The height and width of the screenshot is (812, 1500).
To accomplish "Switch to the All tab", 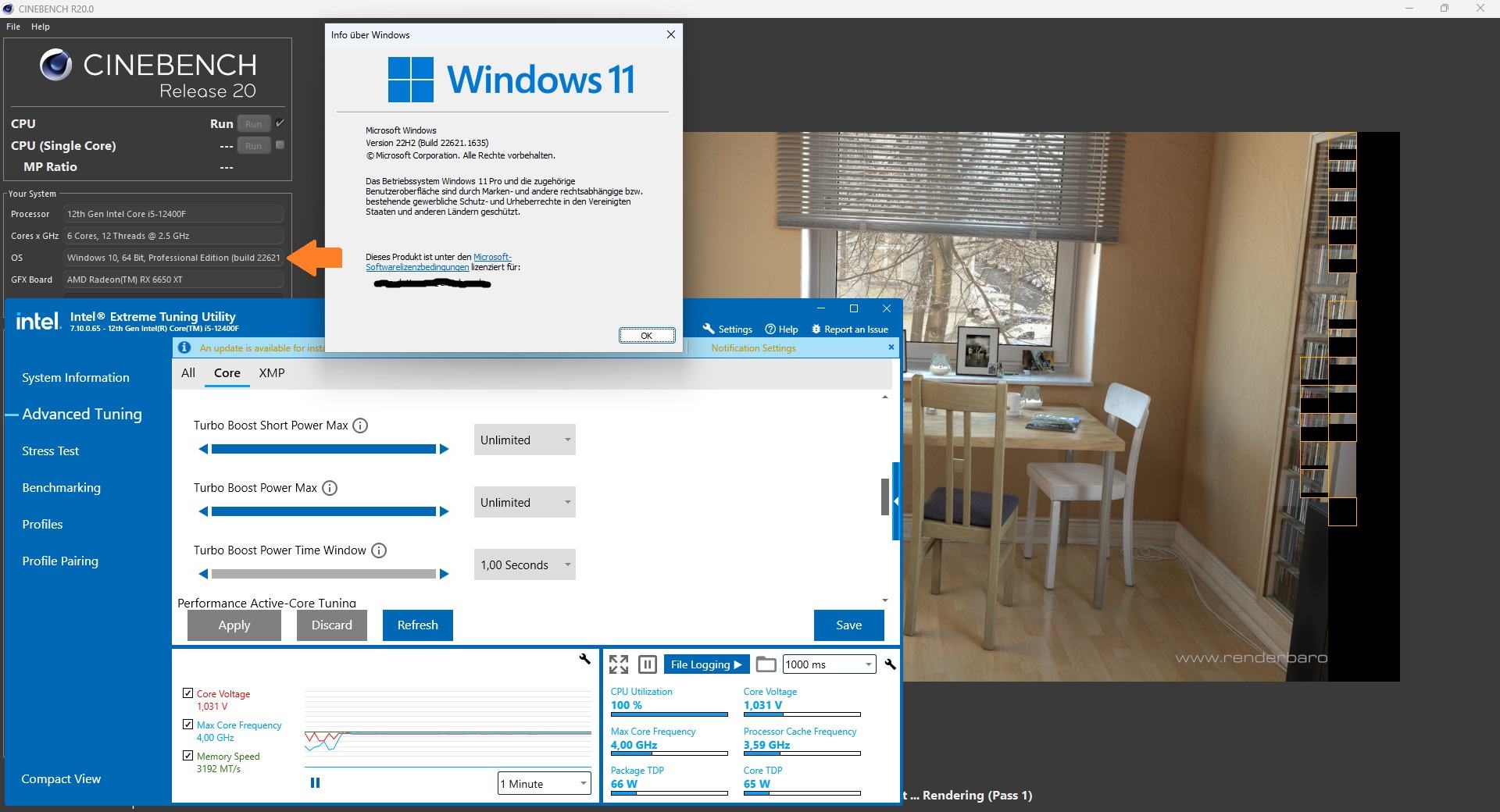I will tap(188, 372).
